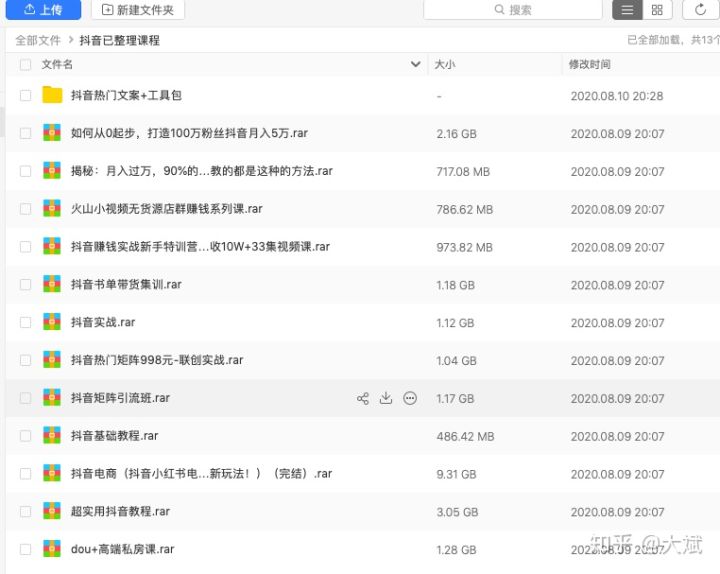Open the filename sort dropdown arrow
This screenshot has height=574, width=720.
(x=416, y=64)
